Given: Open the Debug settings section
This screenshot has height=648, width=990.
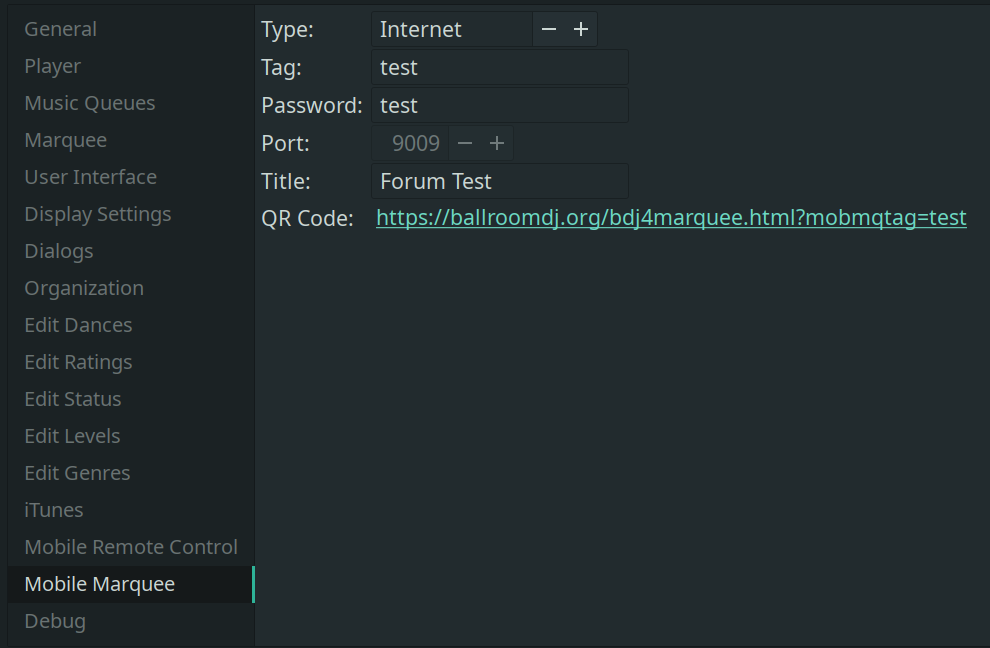Looking at the screenshot, I should [55, 622].
